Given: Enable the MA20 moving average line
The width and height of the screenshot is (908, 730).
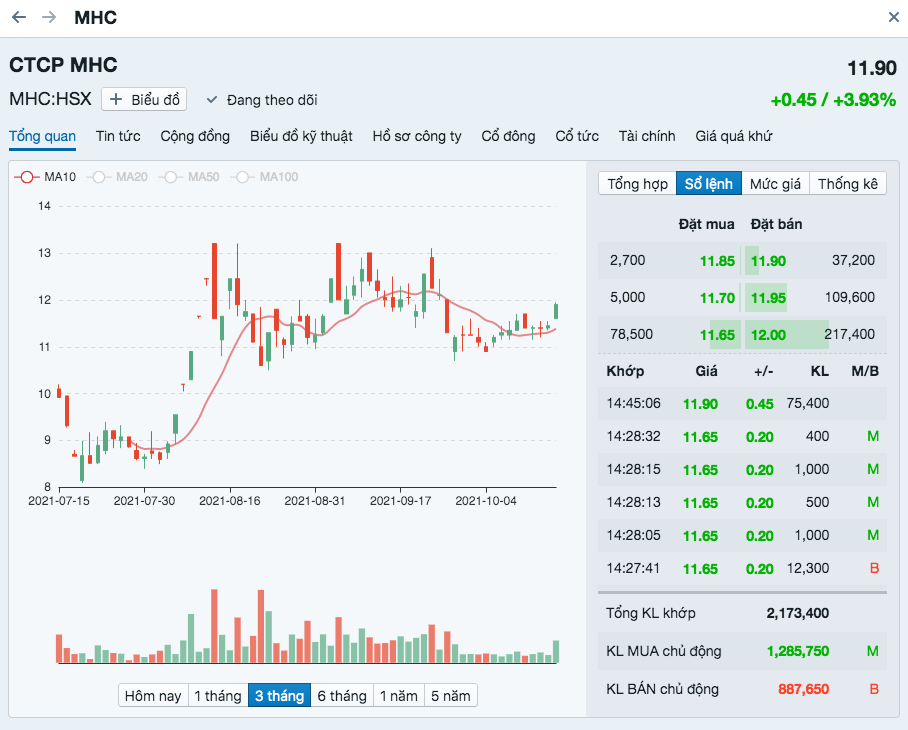Looking at the screenshot, I should coord(118,177).
